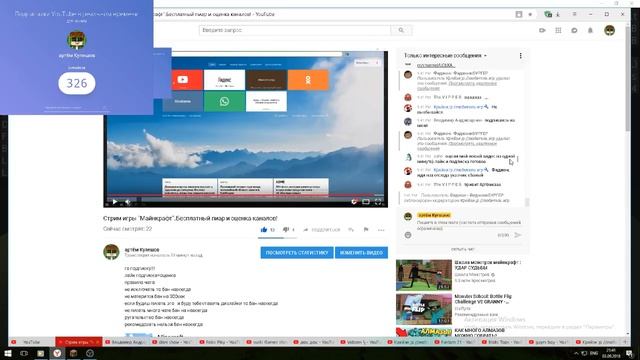Seek using the video progress bar
640x360 pixels.
(245, 196)
